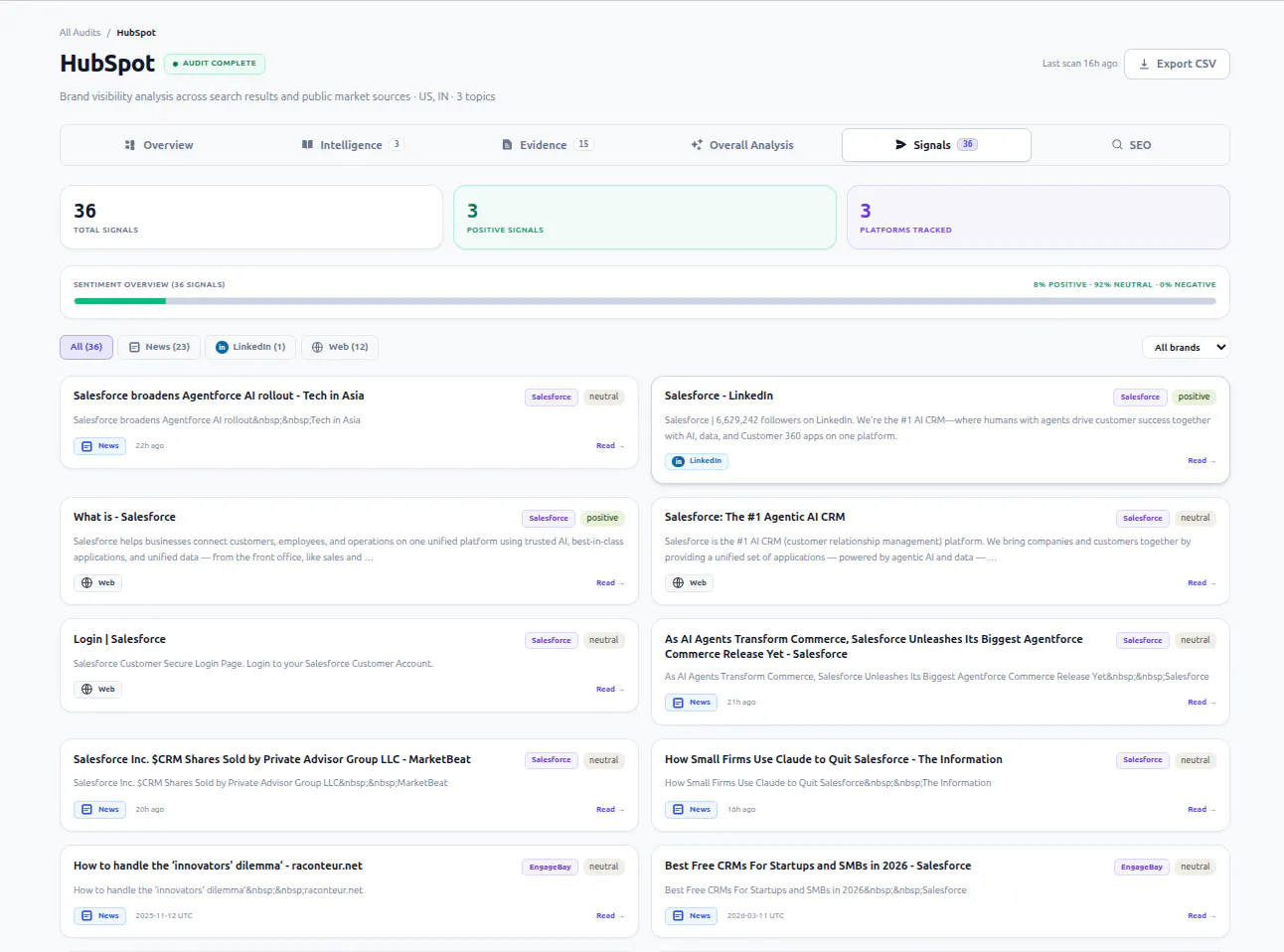Click the SEO tab magnifier icon

[1117, 145]
